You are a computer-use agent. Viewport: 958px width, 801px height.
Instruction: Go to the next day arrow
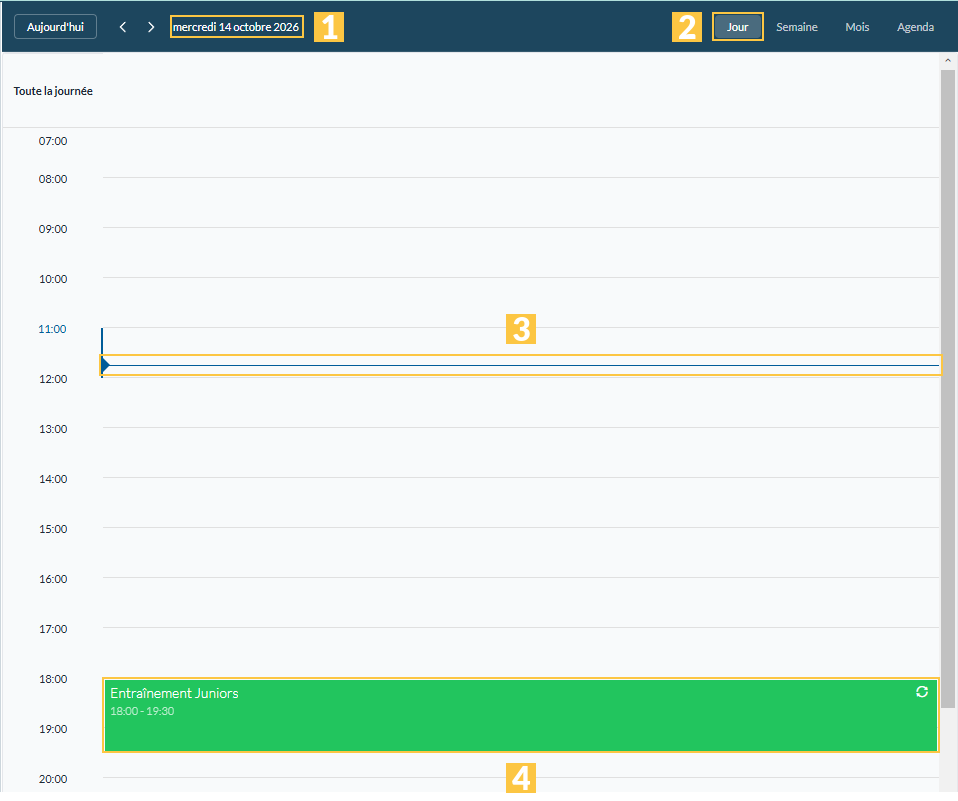(x=151, y=27)
